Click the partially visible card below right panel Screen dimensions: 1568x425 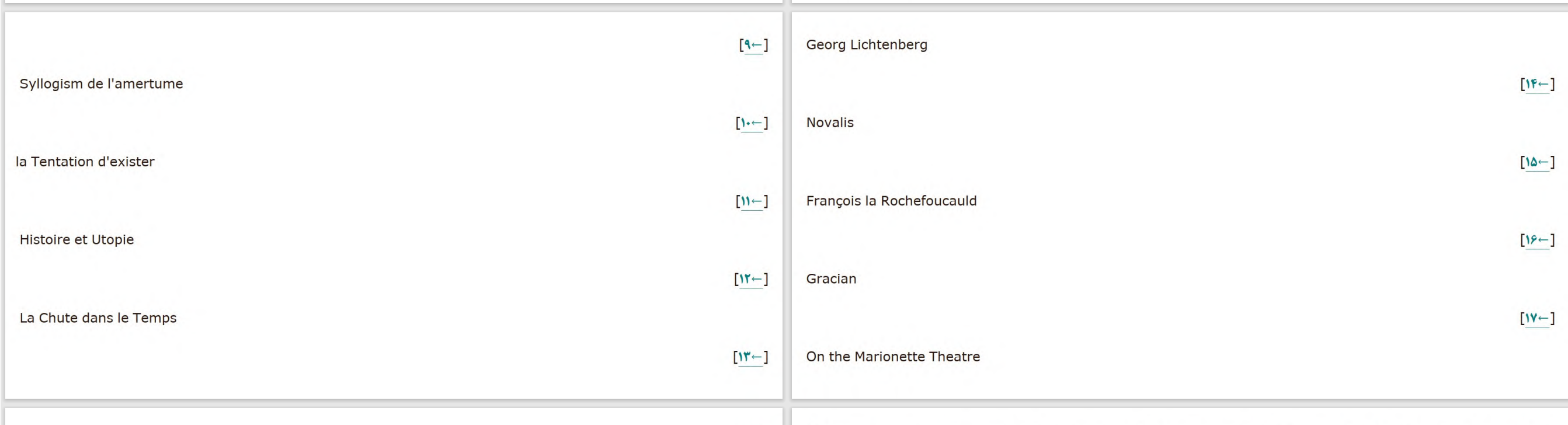1180,417
